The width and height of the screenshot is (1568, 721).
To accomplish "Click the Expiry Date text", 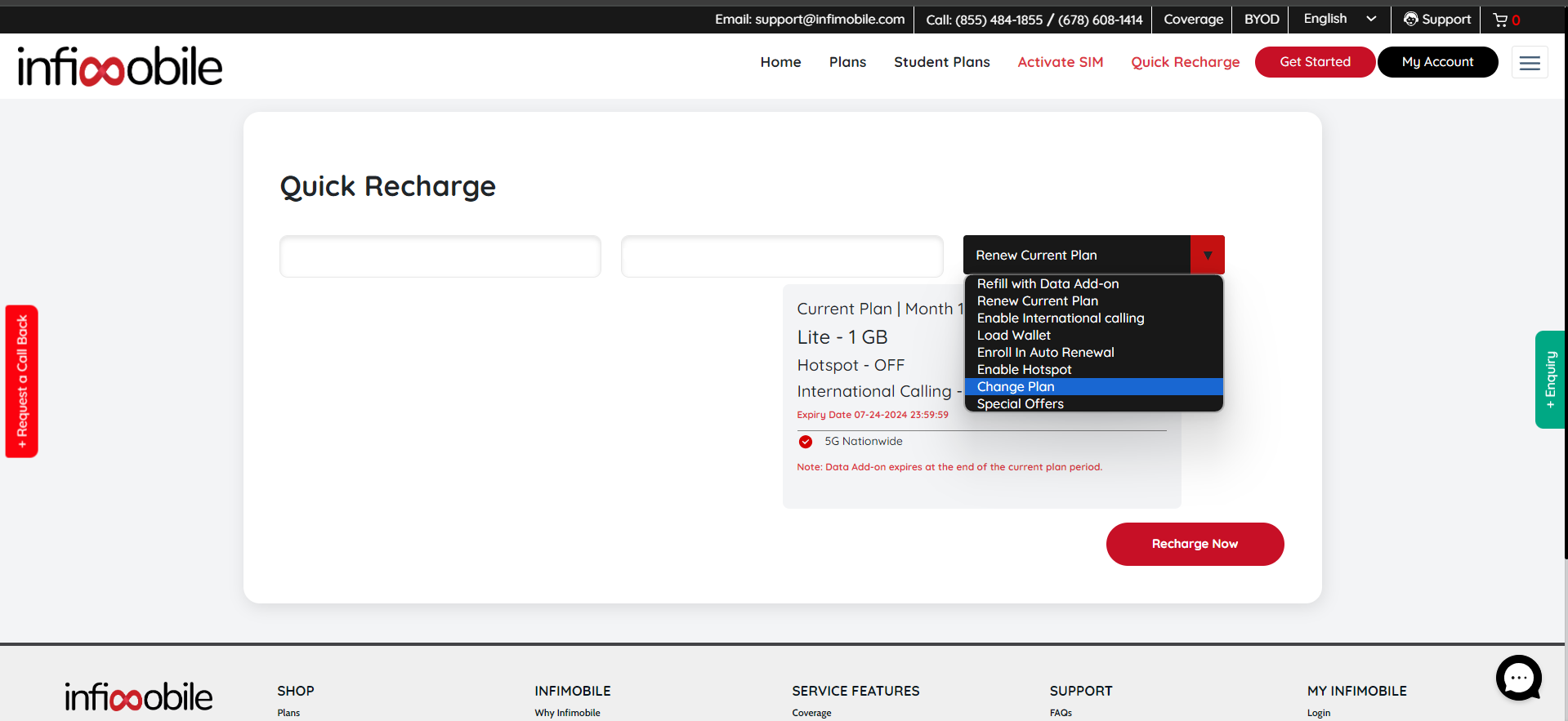I will pos(873,415).
